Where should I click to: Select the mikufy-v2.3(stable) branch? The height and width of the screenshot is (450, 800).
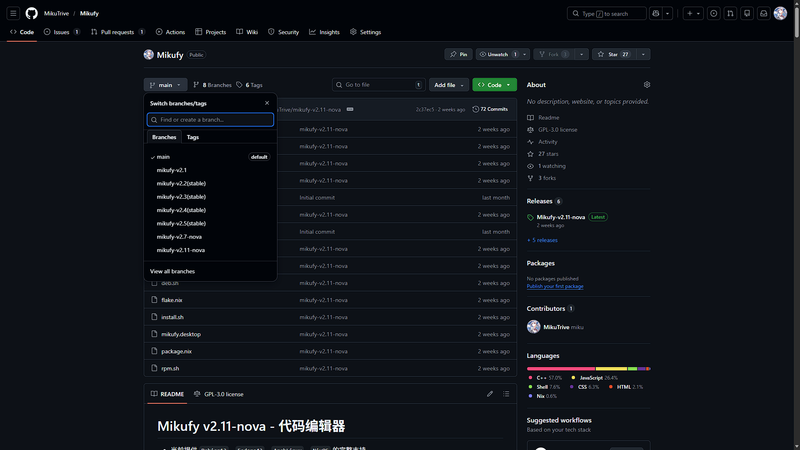click(181, 196)
